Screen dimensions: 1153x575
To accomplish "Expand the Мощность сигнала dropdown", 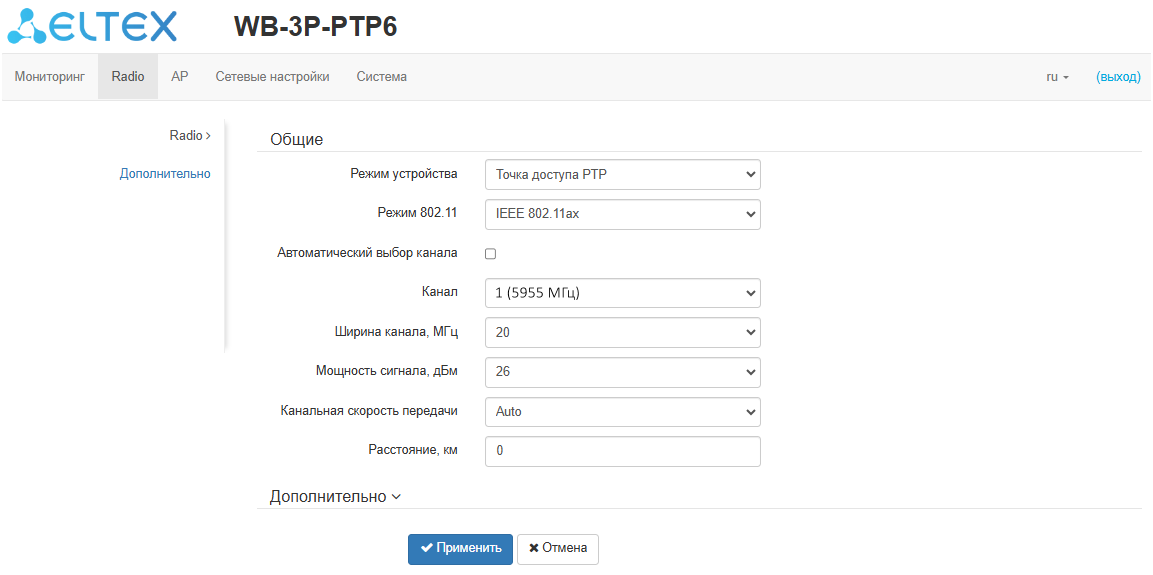I will pos(622,372).
